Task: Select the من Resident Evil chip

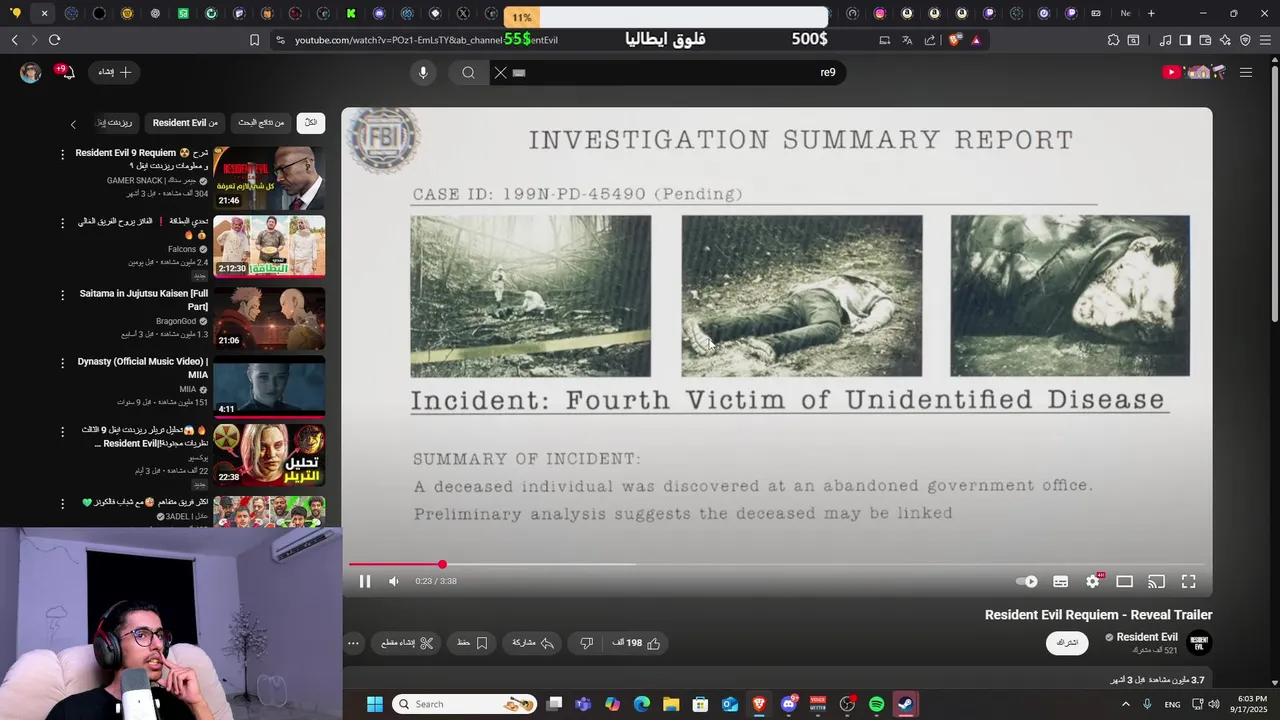Action: 185,122
